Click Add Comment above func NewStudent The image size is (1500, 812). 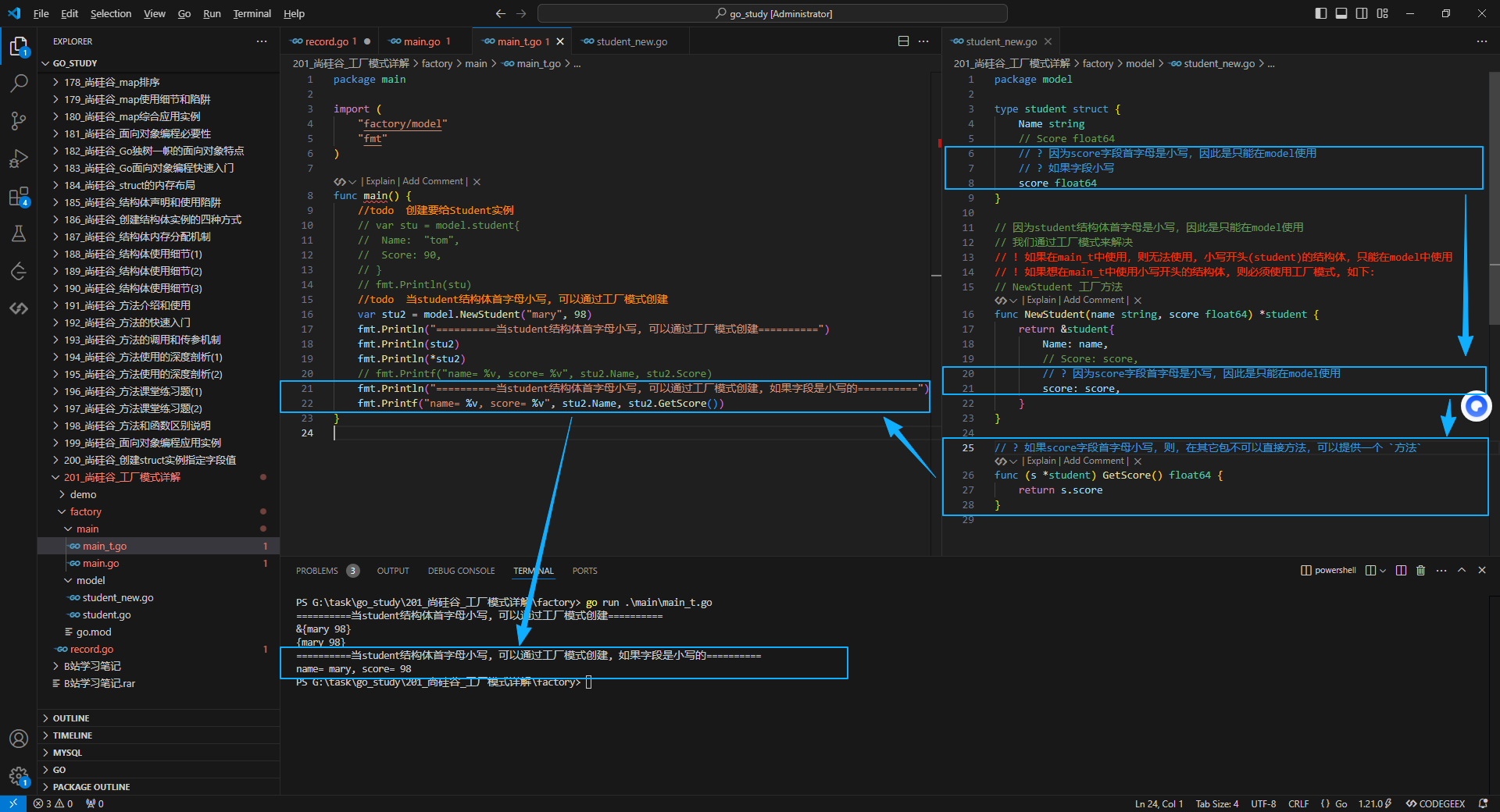[1094, 300]
